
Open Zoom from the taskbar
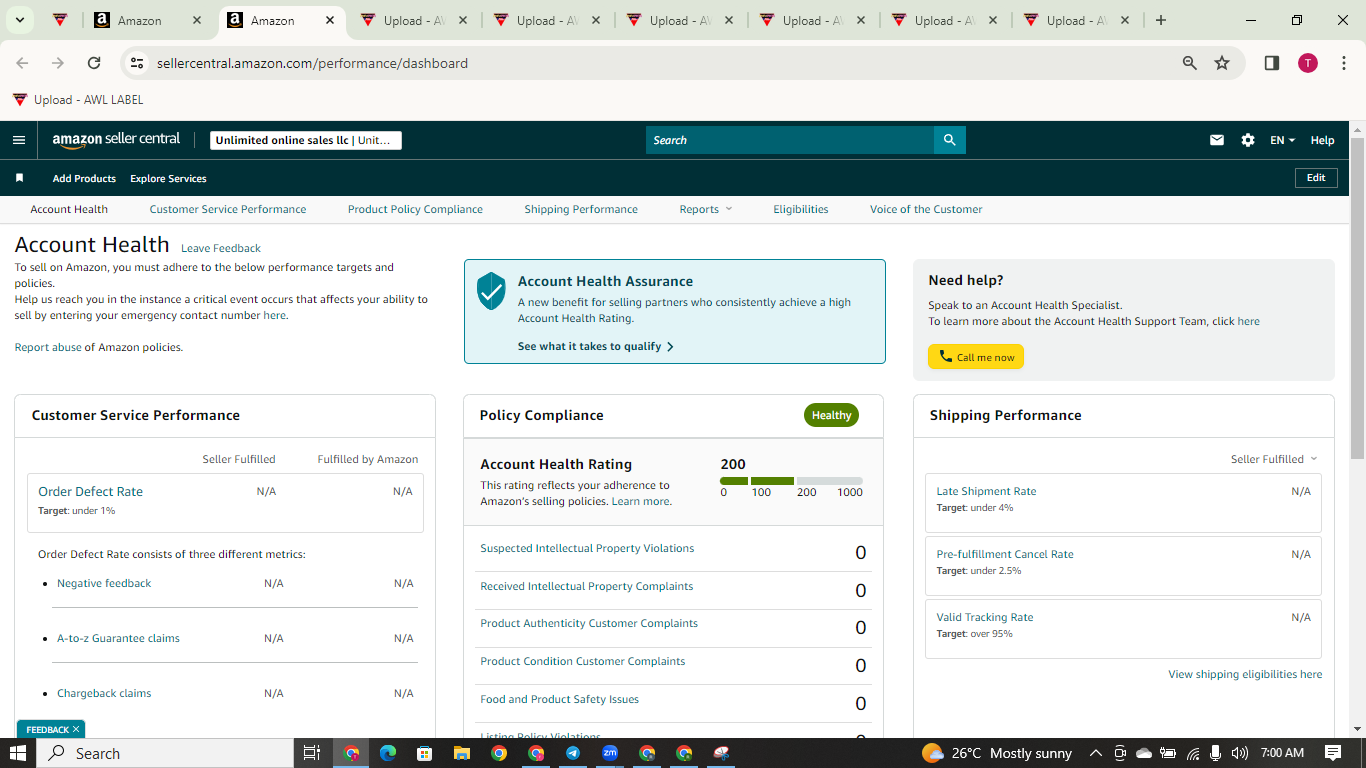[610, 753]
